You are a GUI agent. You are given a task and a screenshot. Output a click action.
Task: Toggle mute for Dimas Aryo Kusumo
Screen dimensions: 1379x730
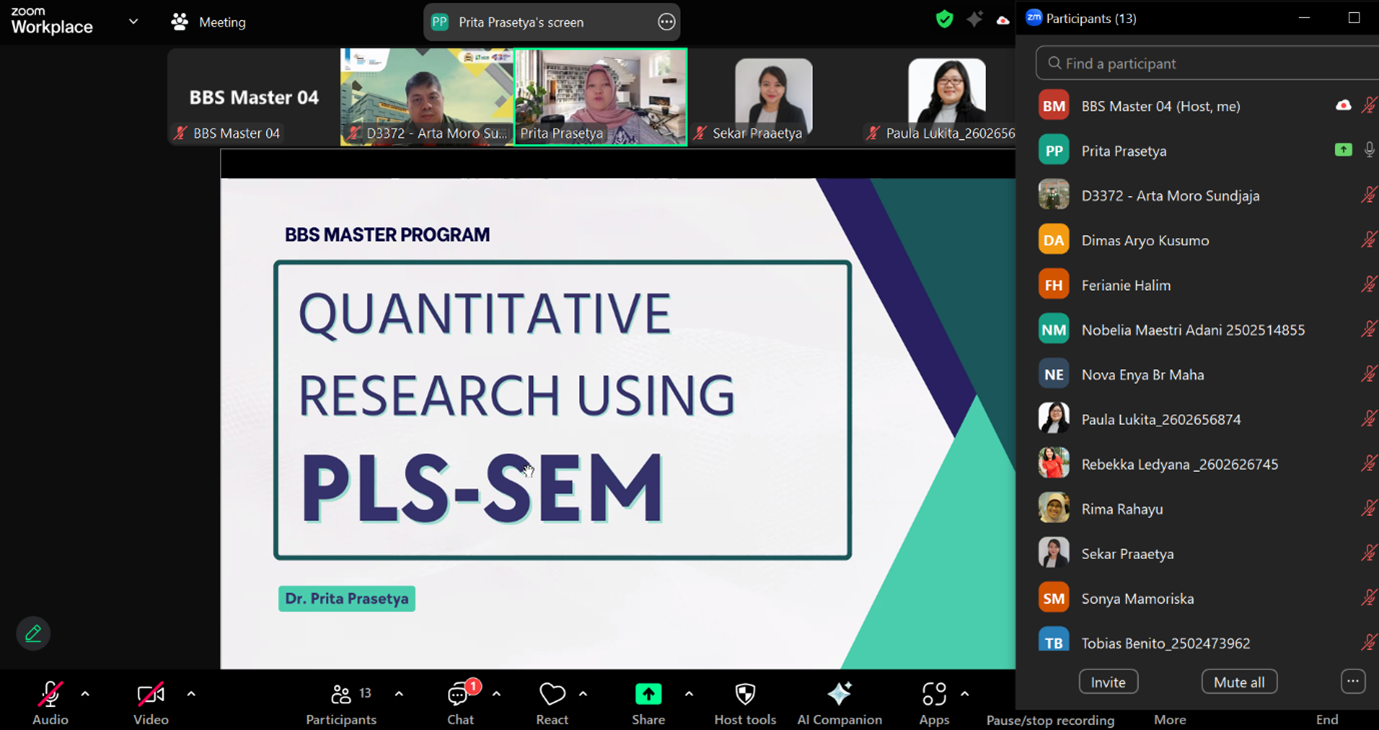(x=1368, y=240)
